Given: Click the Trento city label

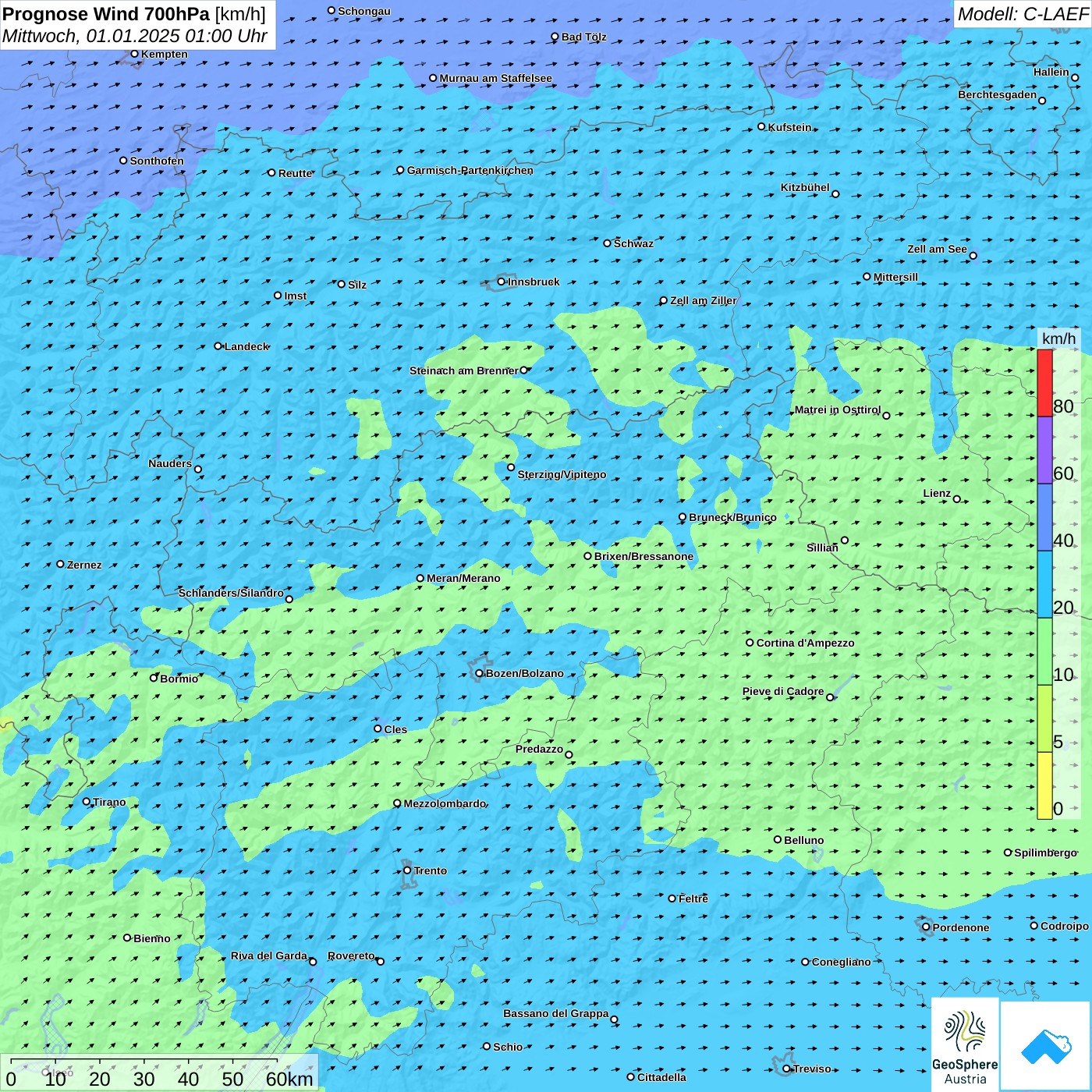Looking at the screenshot, I should pos(431,870).
